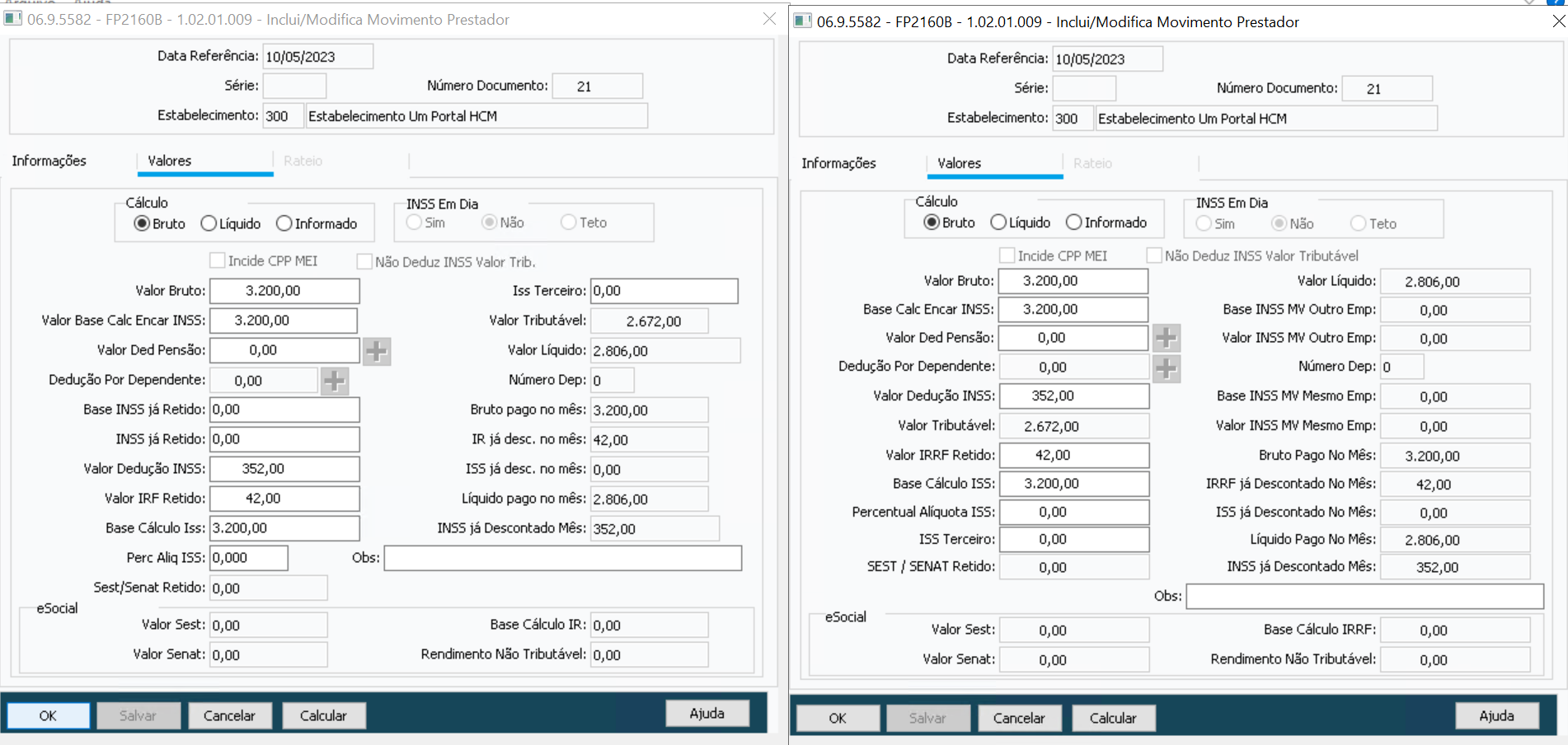Click Calcular in the left window
The width and height of the screenshot is (1568, 745).
pyautogui.click(x=323, y=715)
